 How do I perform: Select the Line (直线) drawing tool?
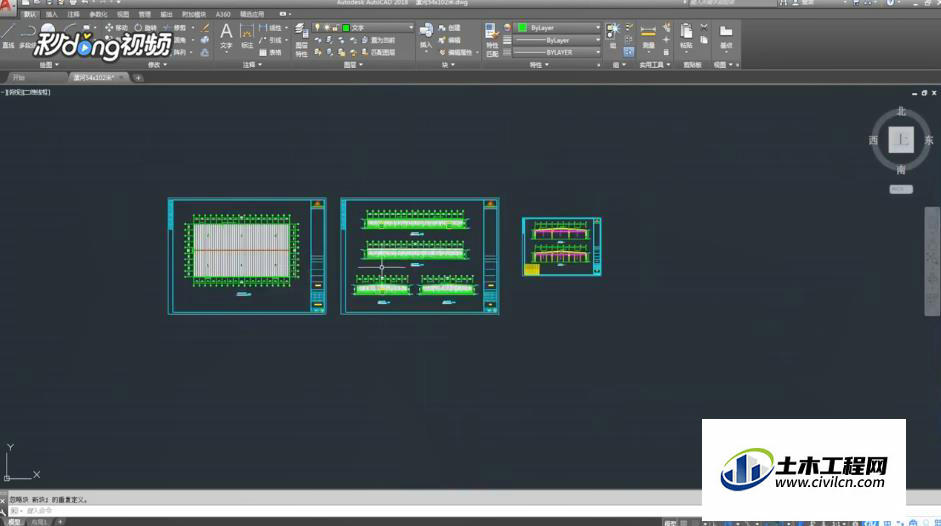click(x=8, y=36)
